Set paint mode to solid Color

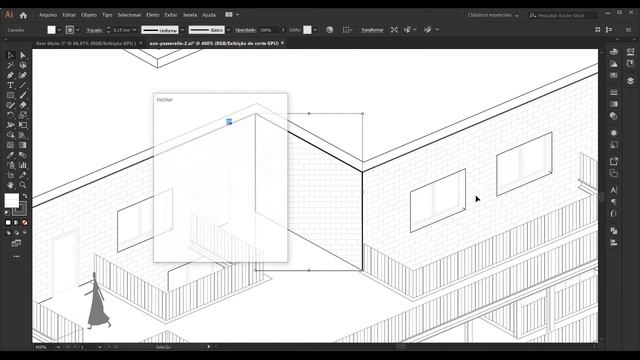pyautogui.click(x=8, y=222)
